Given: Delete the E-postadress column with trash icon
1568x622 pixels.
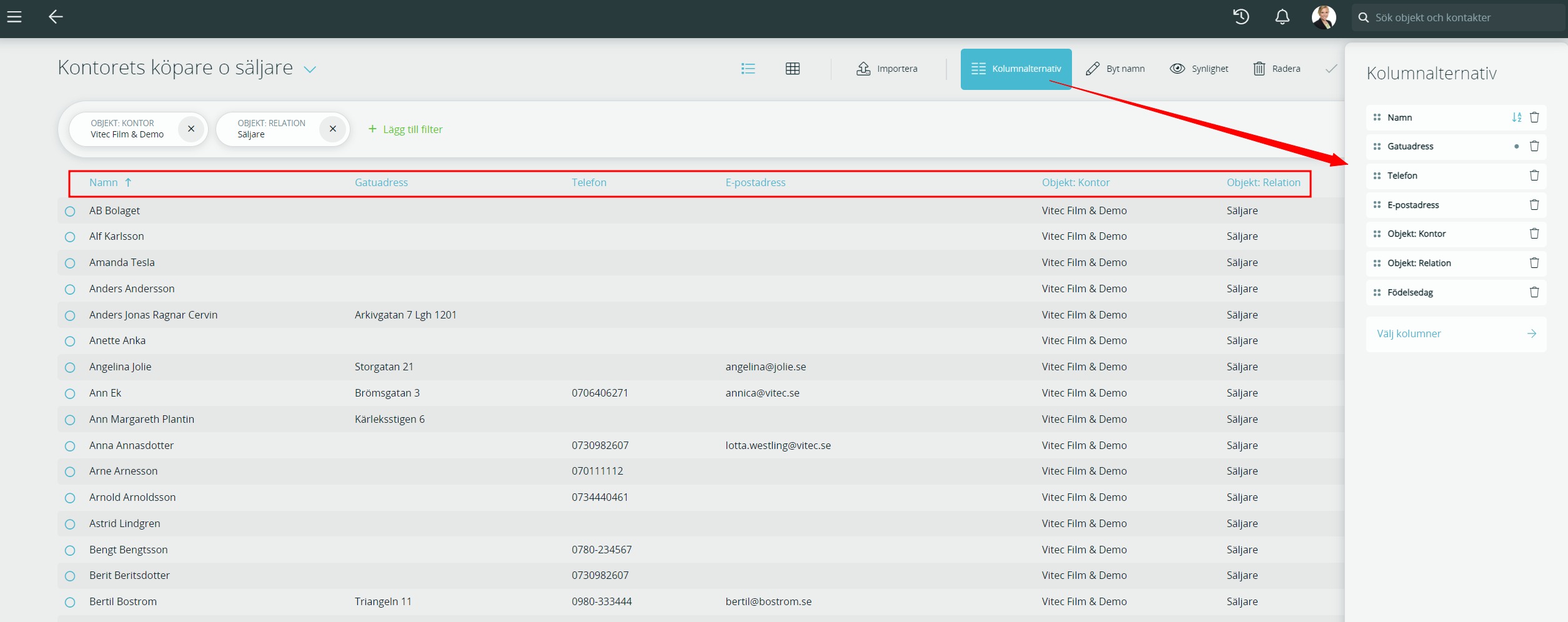Looking at the screenshot, I should pos(1534,205).
